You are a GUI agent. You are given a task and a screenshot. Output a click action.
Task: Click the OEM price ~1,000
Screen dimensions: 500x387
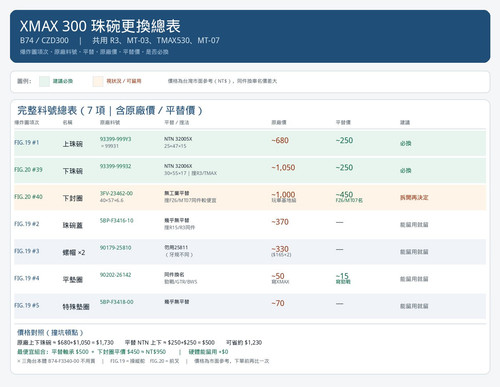coord(283,194)
